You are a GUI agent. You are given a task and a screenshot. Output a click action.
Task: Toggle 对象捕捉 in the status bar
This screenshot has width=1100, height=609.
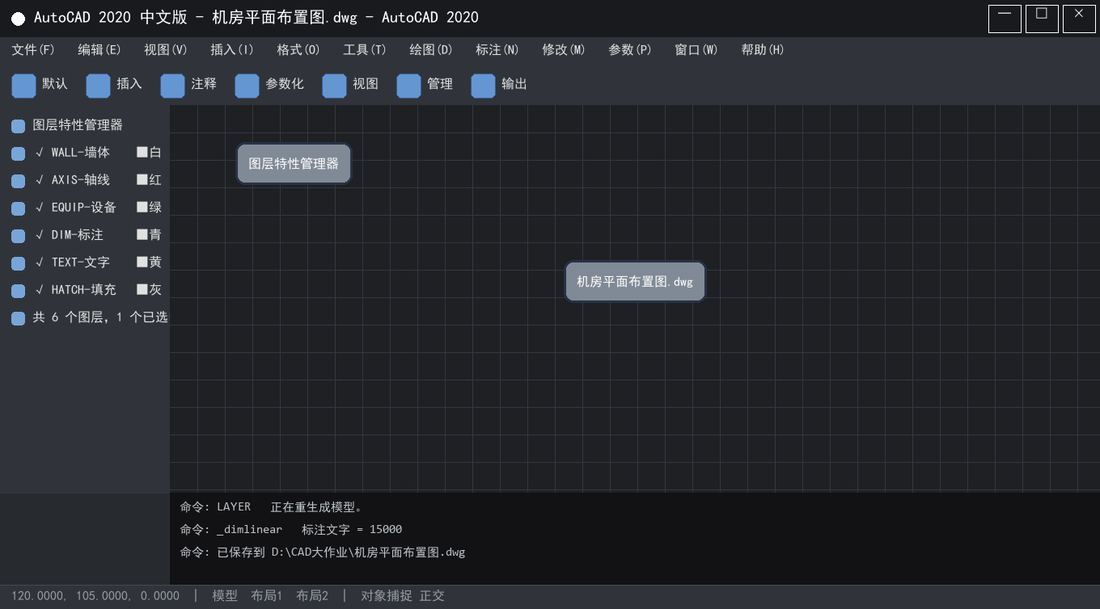click(387, 596)
